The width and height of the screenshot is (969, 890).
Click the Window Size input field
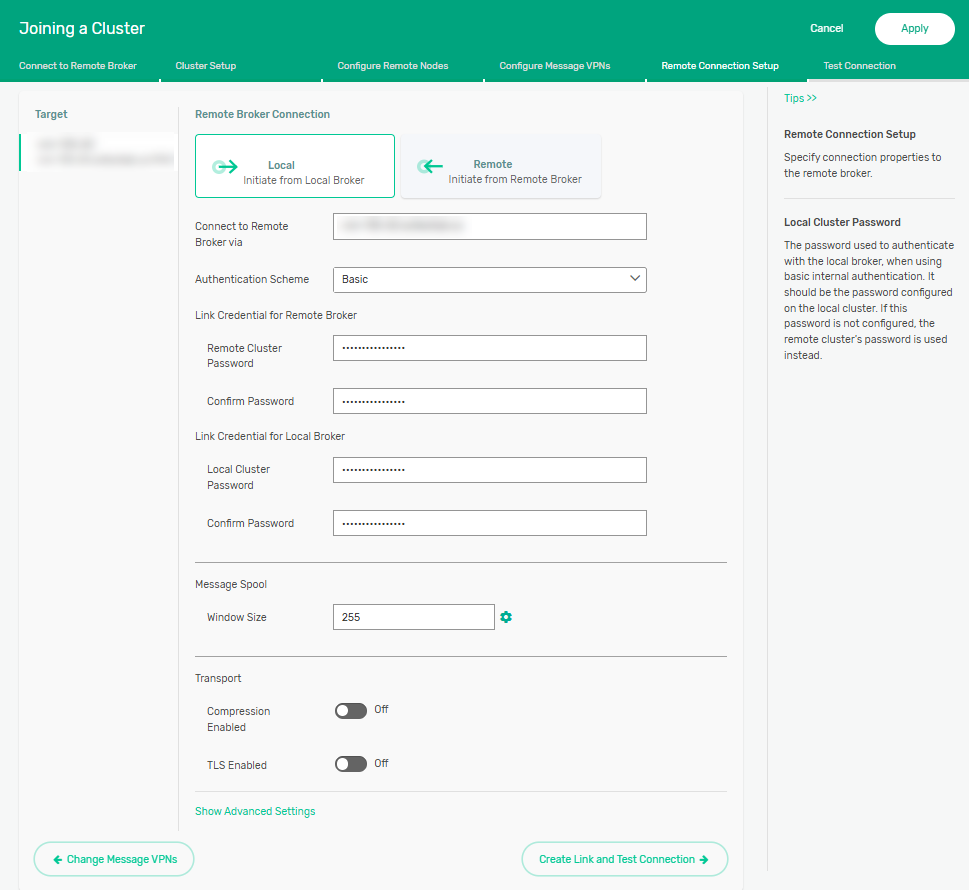click(413, 618)
